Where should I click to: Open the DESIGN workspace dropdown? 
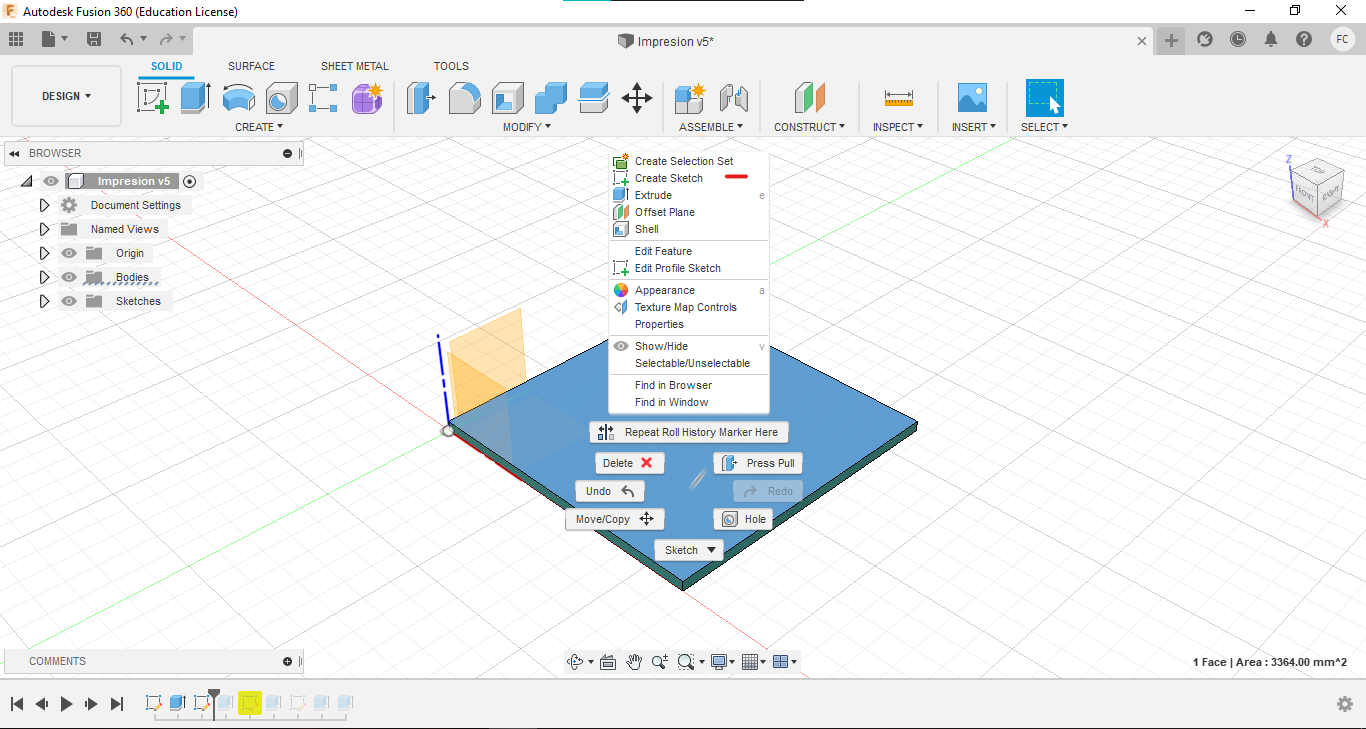[66, 96]
